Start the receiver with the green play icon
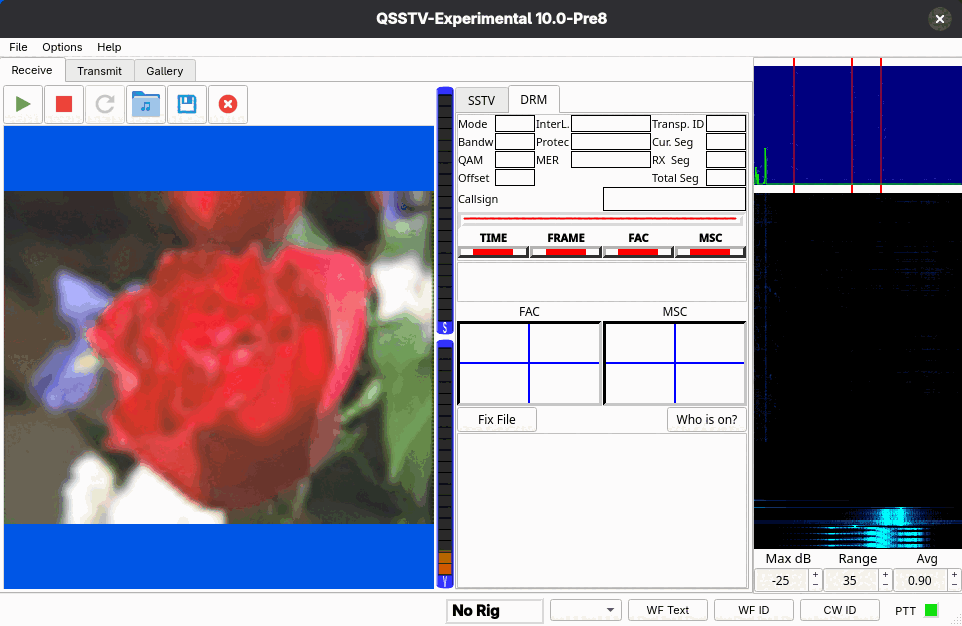Viewport: 962px width, 626px height. tap(23, 104)
